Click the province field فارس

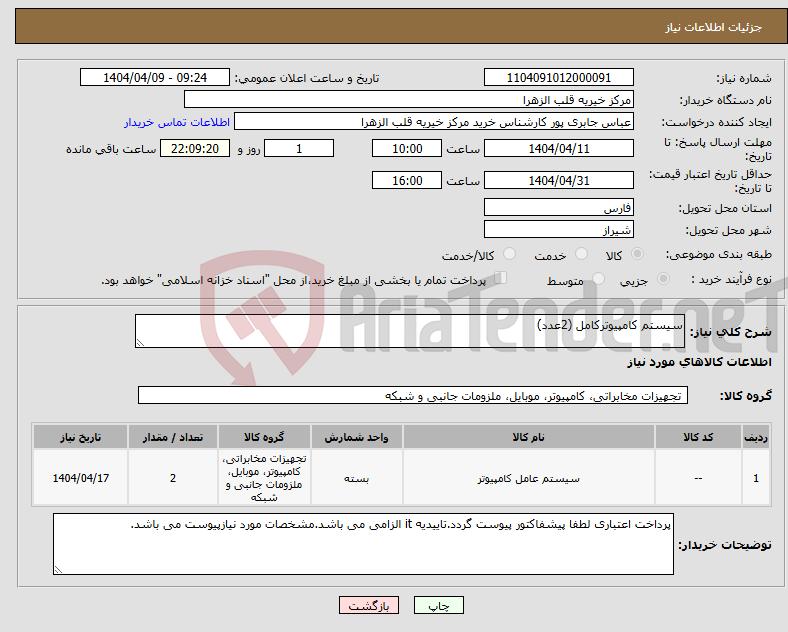point(558,207)
